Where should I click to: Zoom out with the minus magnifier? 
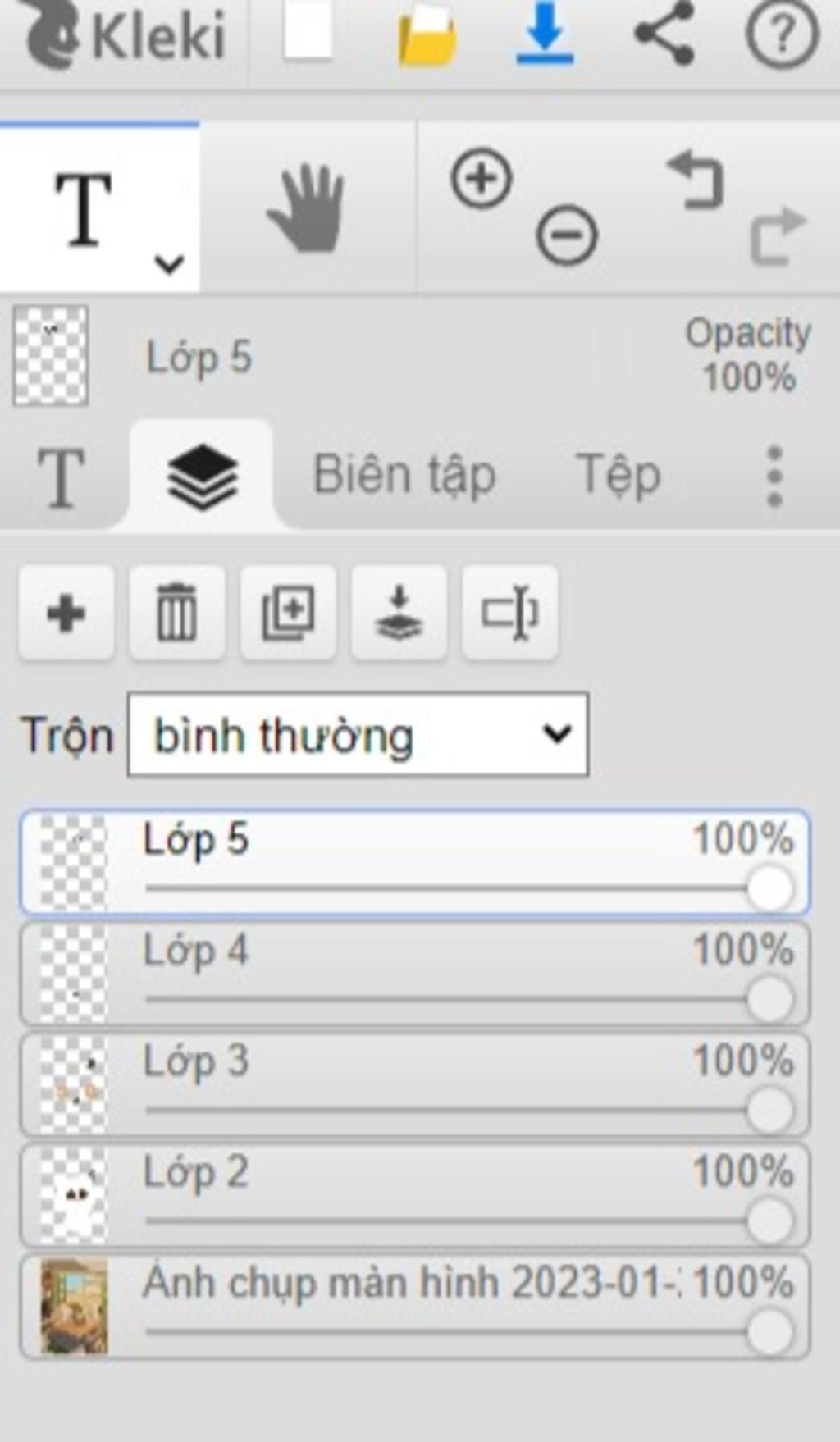(x=567, y=235)
